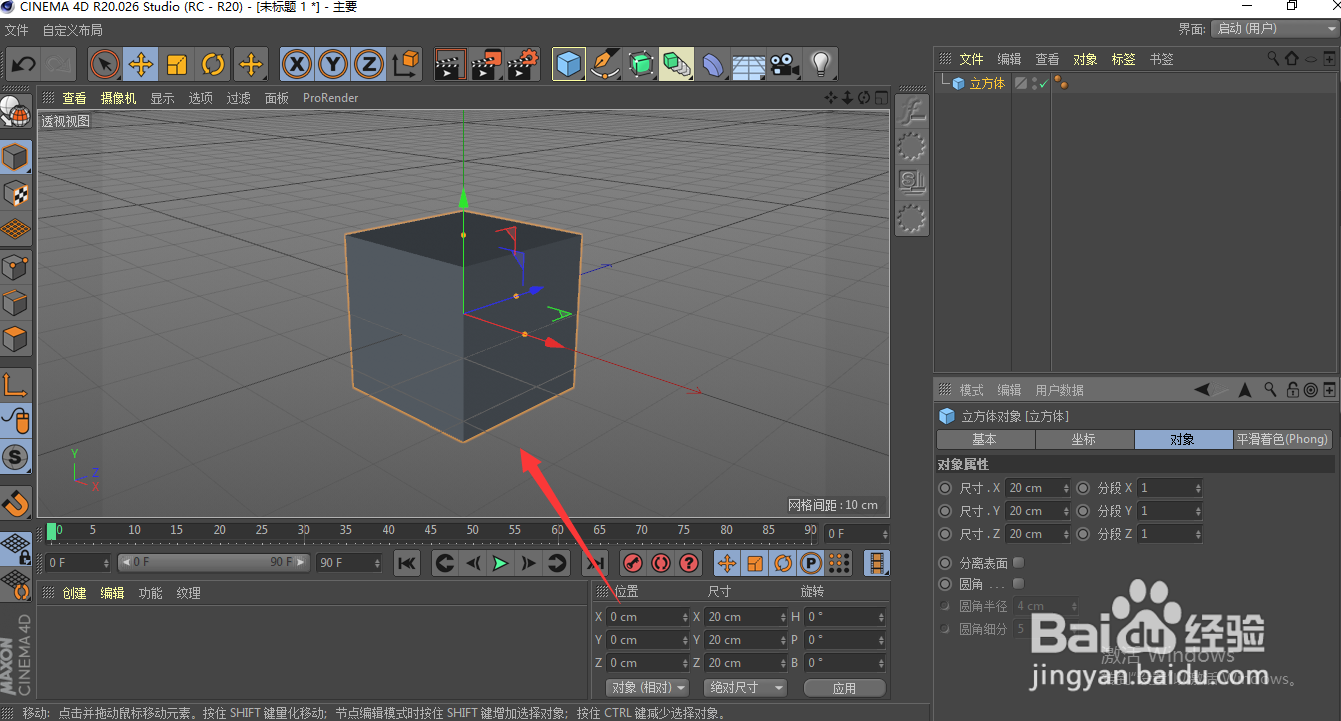This screenshot has width=1341, height=721.
Task: Switch to polygons mode in left sidebar
Action: [15, 339]
